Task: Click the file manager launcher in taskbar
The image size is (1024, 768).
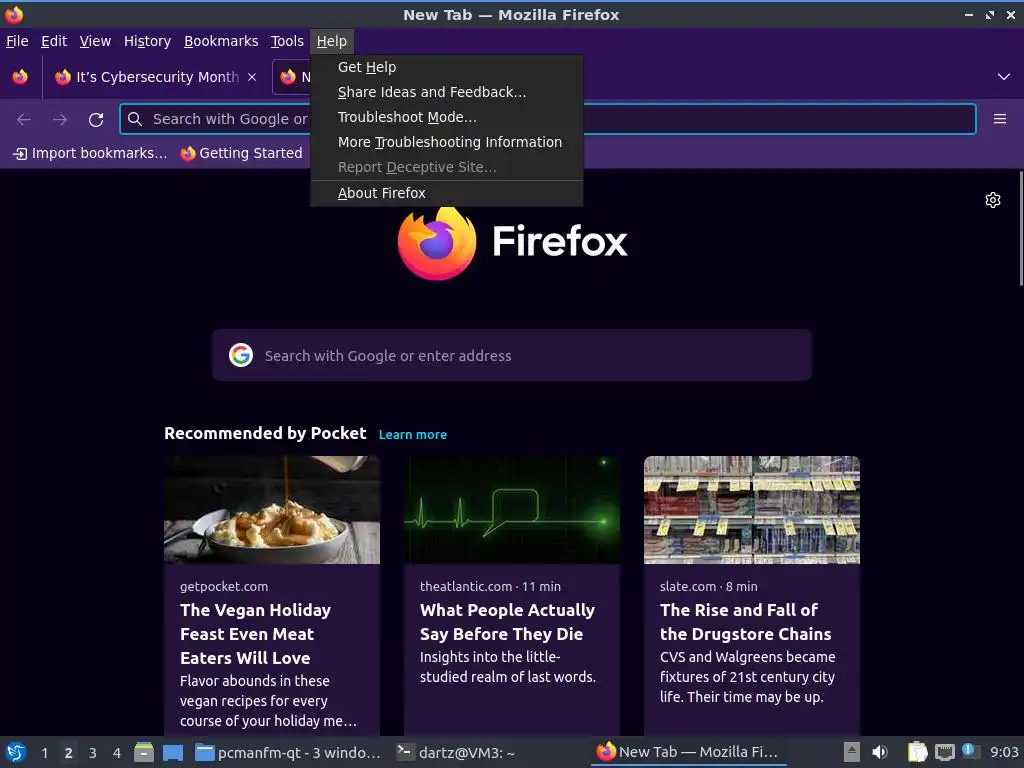Action: (144, 752)
